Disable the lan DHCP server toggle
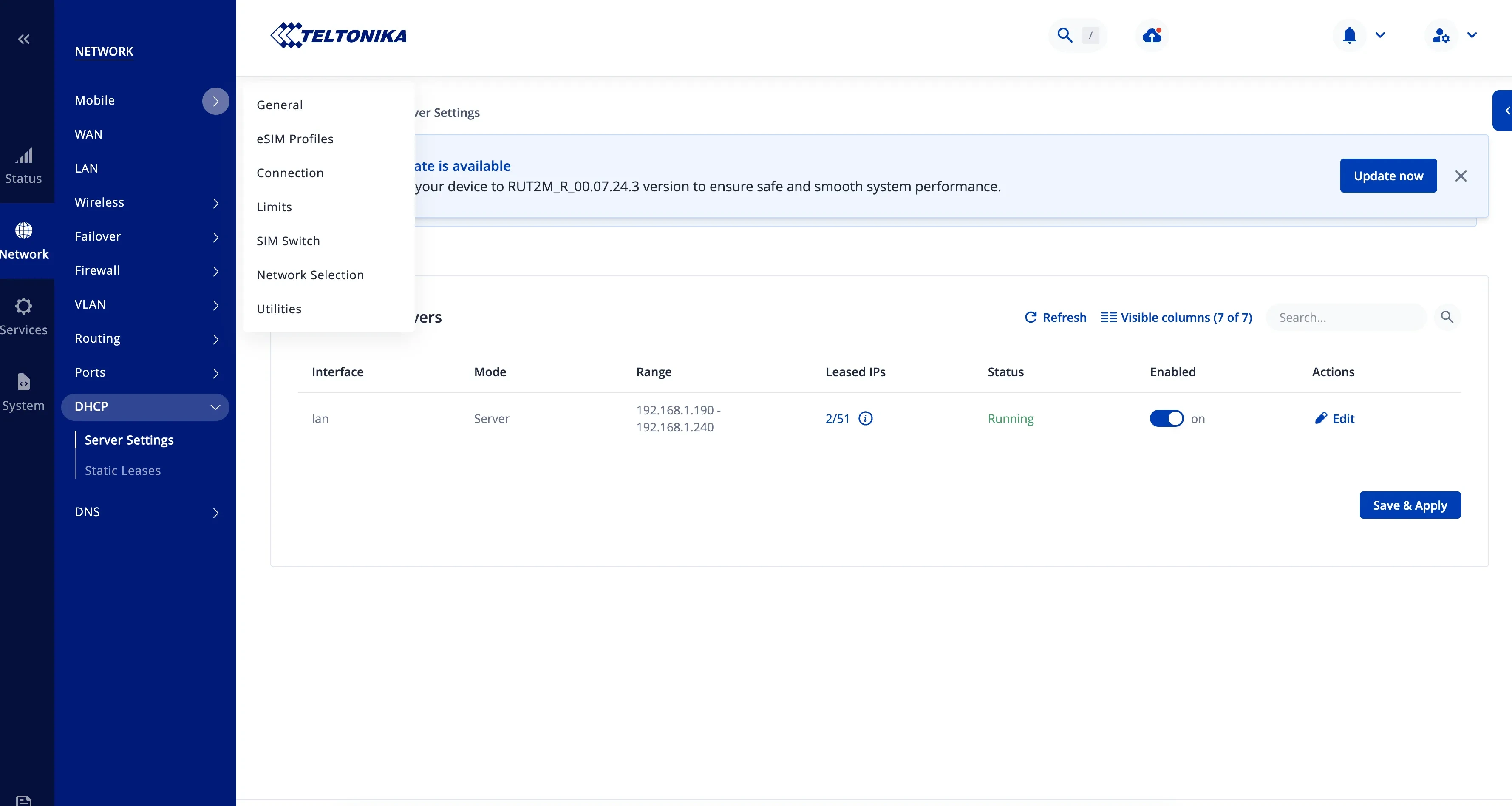This screenshot has height=806, width=1512. [1167, 419]
